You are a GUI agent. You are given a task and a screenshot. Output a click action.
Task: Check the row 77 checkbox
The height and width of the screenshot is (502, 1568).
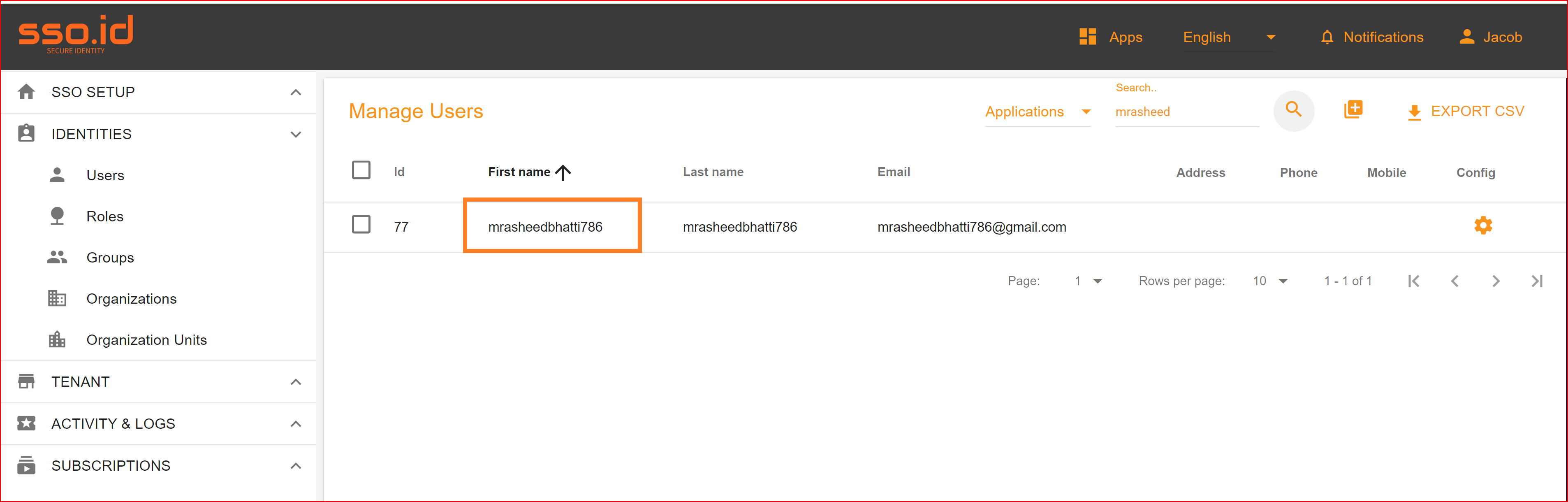[361, 224]
